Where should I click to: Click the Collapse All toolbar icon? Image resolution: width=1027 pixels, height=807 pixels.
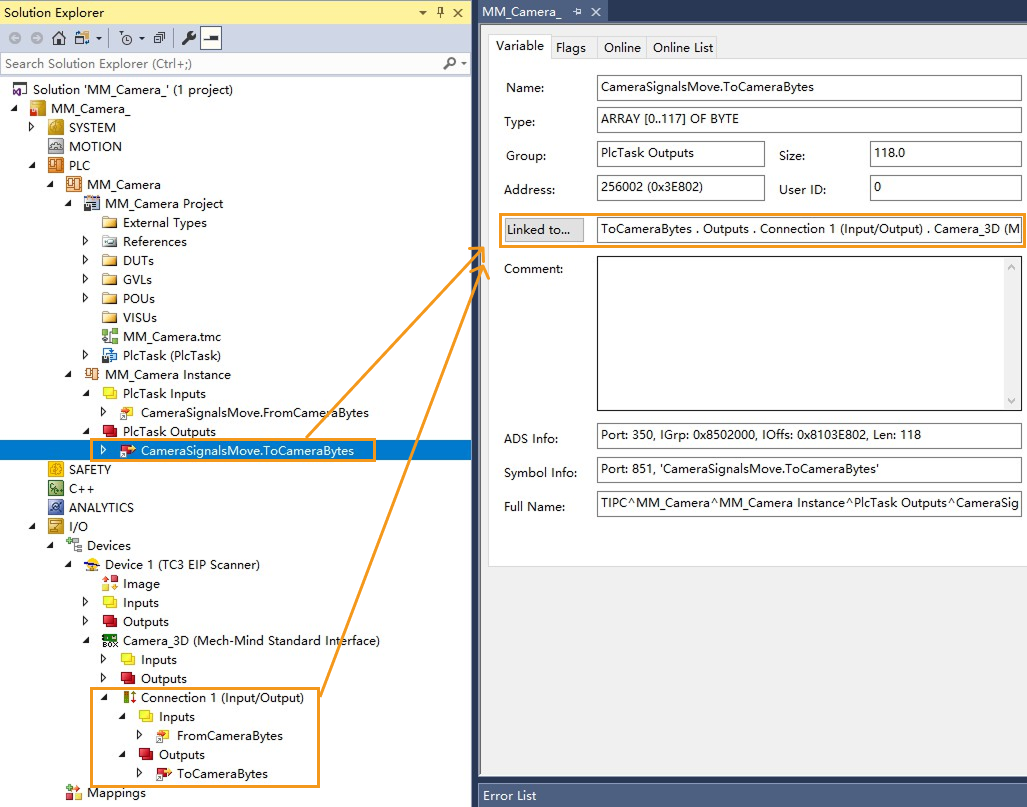[159, 38]
